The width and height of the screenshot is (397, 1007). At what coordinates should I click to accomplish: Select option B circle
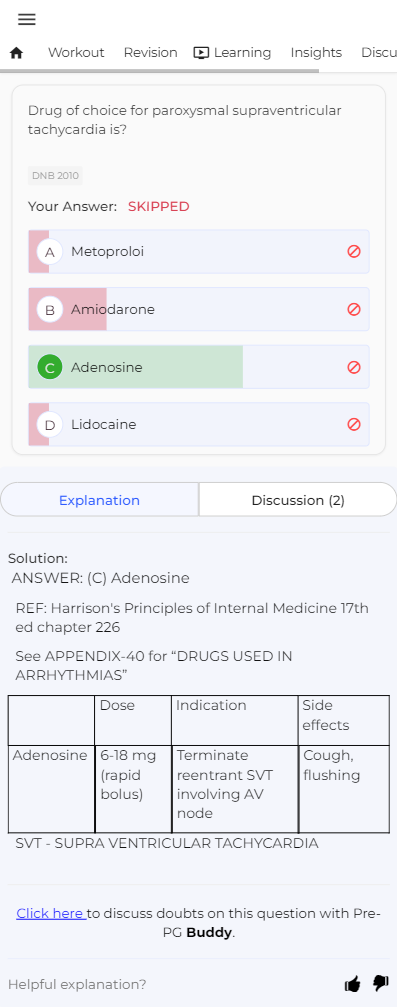[x=49, y=310]
